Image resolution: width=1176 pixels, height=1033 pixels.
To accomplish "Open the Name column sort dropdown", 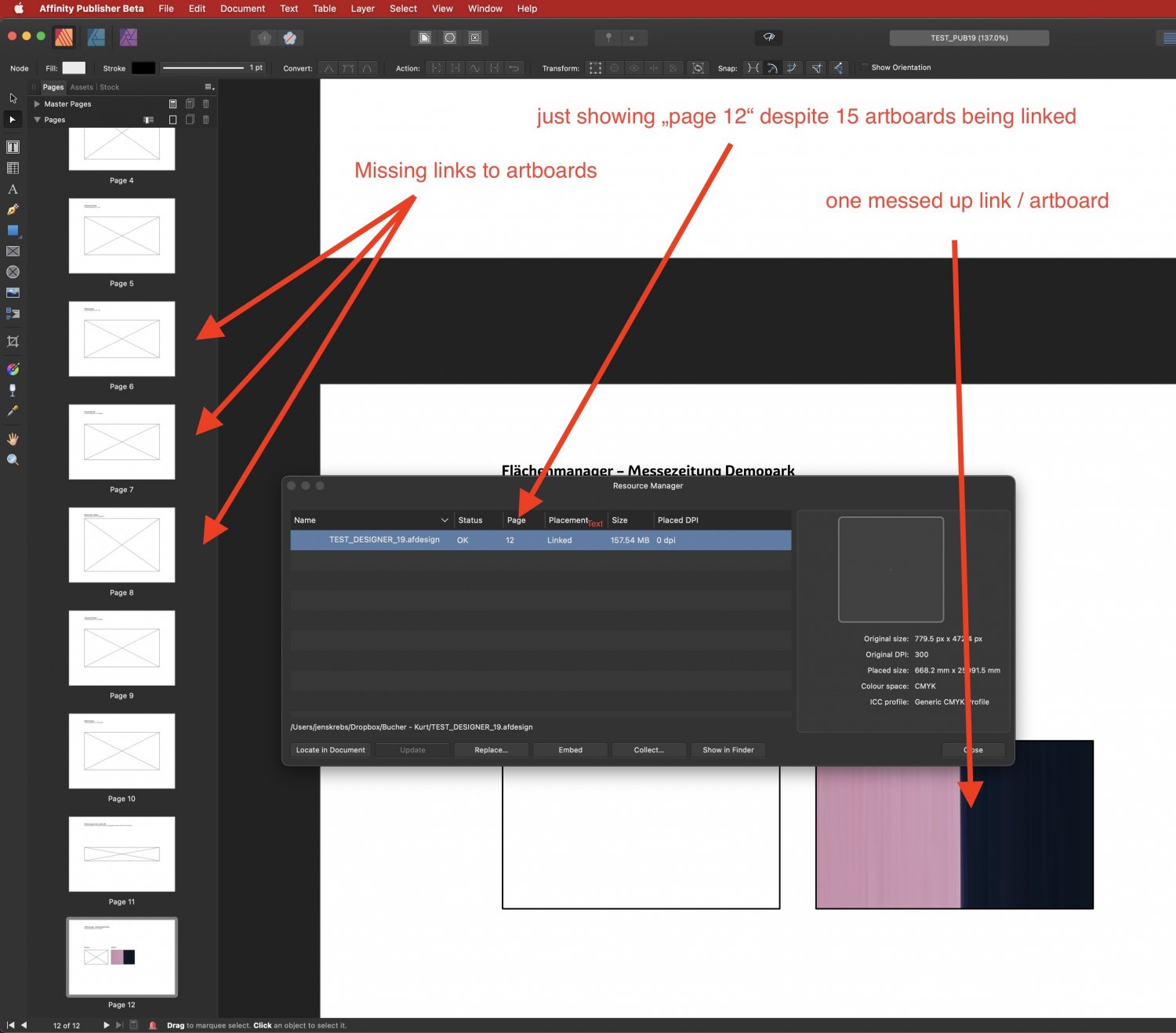I will (445, 520).
